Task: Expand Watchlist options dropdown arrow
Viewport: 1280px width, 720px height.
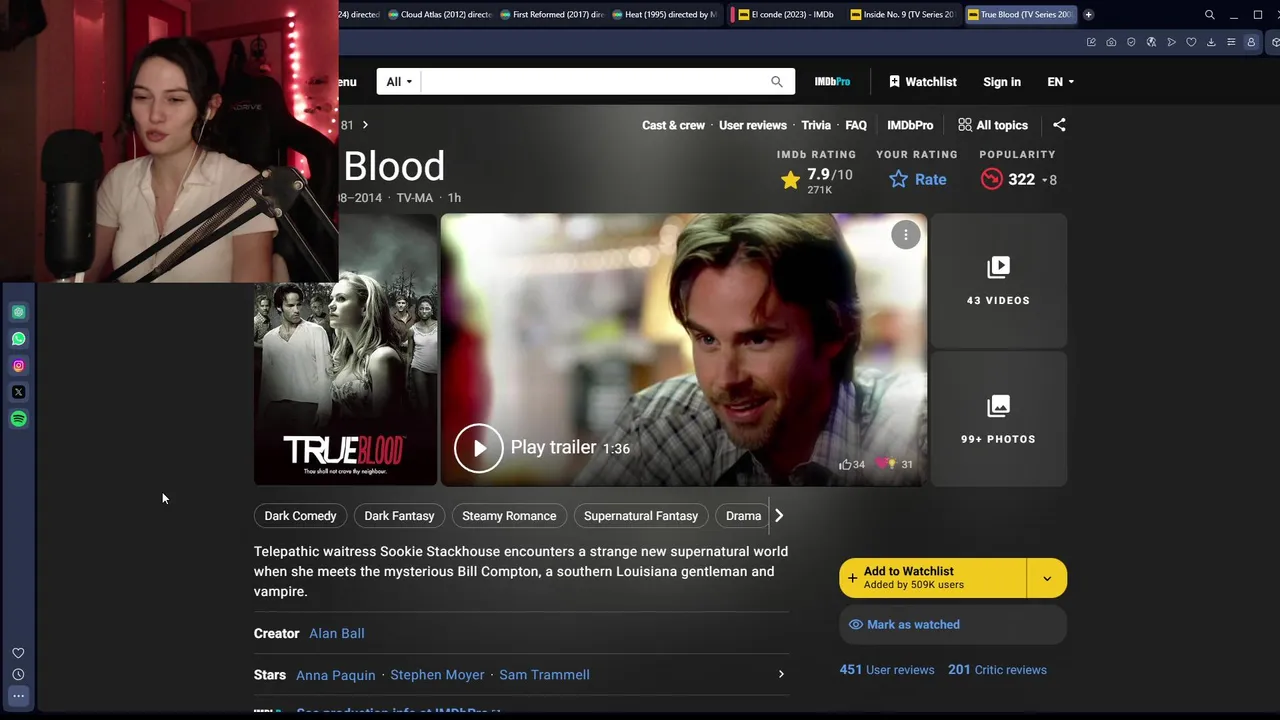Action: tap(1047, 578)
